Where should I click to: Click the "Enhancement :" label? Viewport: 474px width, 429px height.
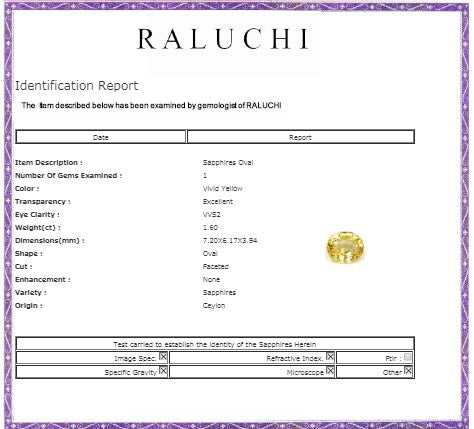click(43, 280)
